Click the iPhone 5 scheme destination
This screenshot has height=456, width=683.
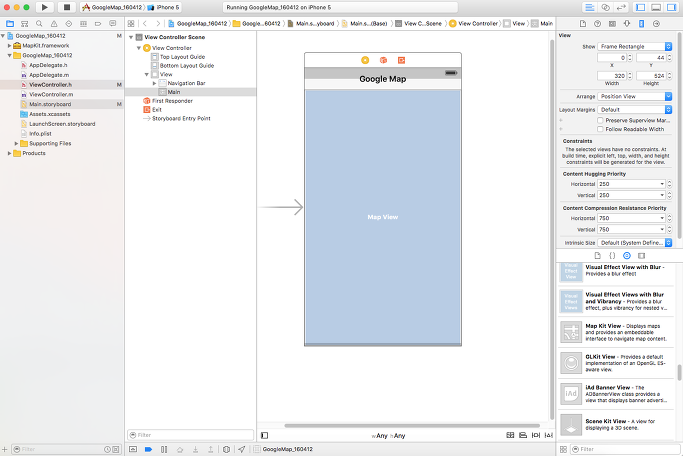(163, 7)
